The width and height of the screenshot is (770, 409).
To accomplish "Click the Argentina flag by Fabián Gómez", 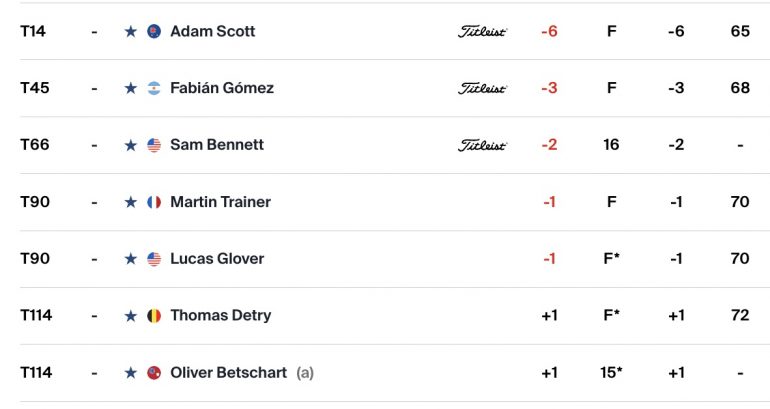I will pos(154,88).
